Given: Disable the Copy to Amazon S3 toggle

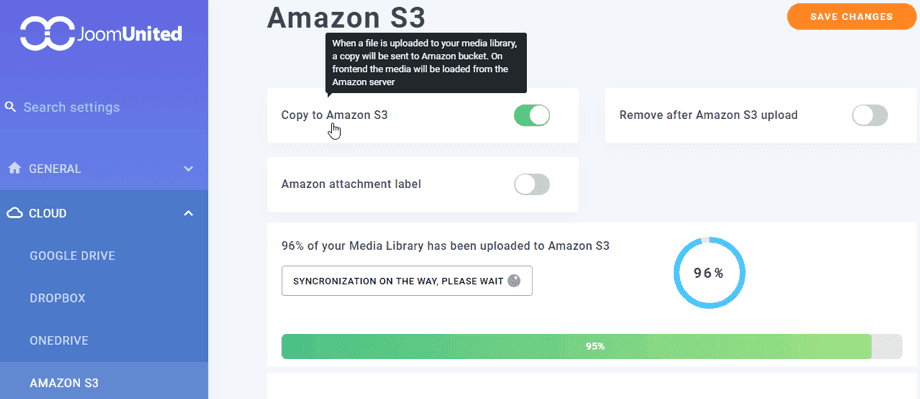Looking at the screenshot, I should [532, 115].
